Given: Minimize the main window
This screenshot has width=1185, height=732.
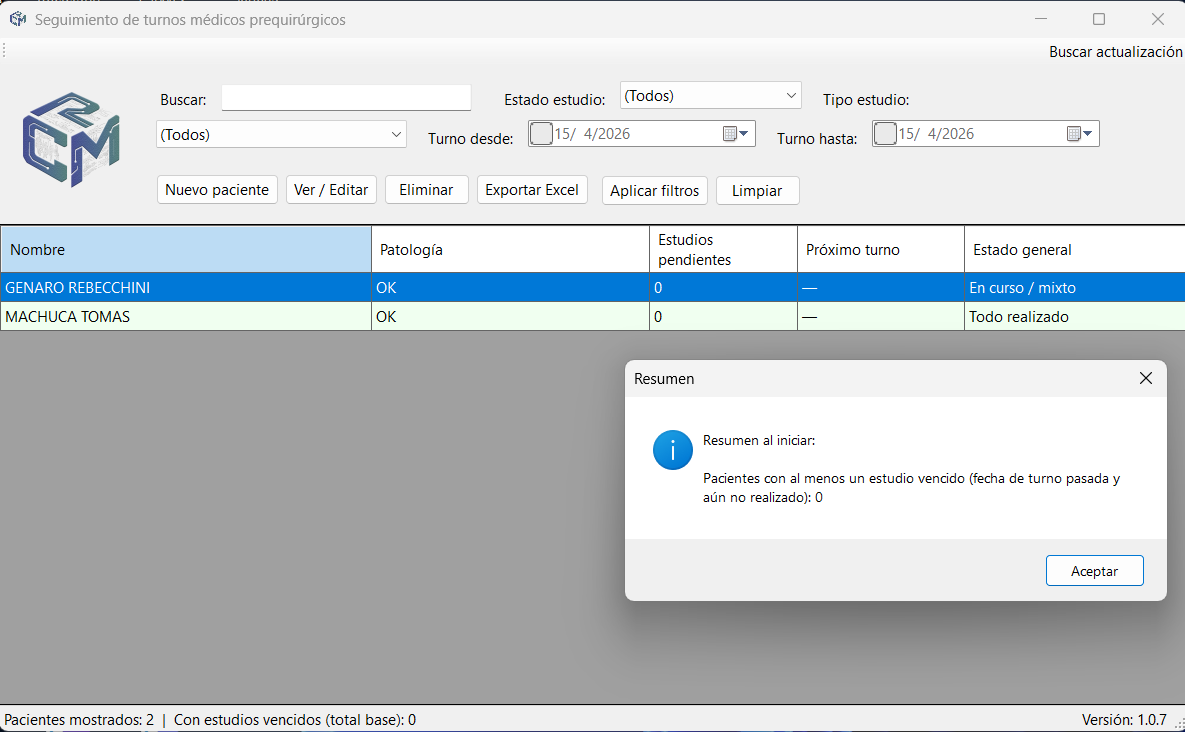Looking at the screenshot, I should [1041, 19].
